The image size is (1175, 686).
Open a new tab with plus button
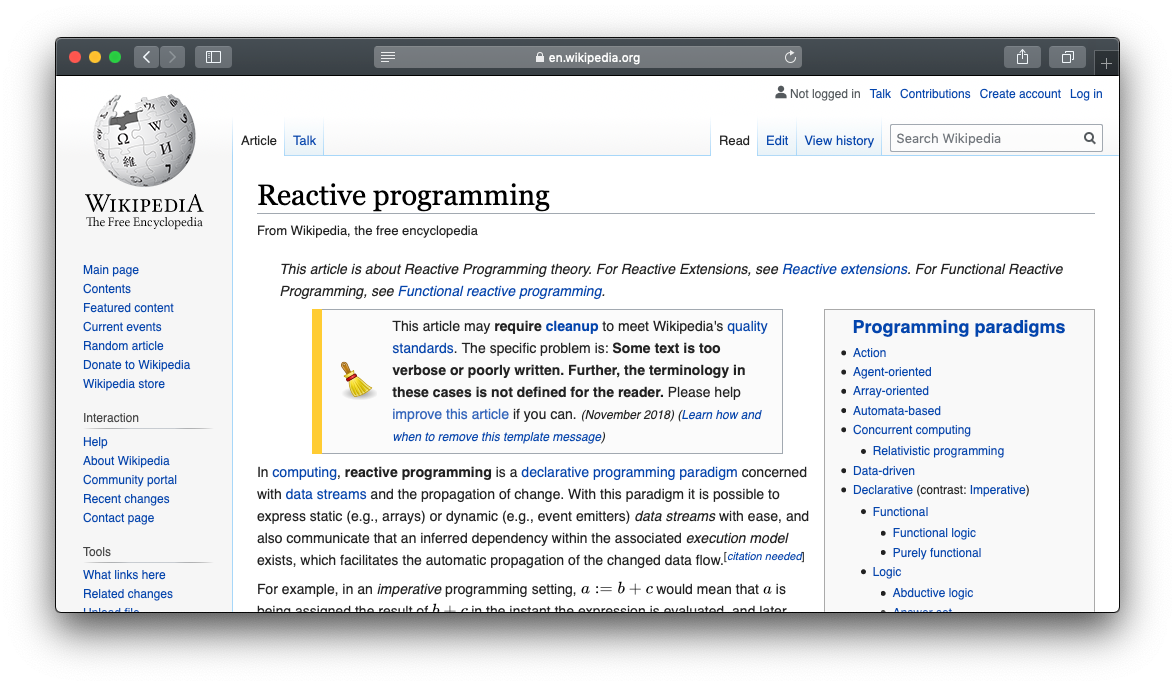coord(1106,64)
